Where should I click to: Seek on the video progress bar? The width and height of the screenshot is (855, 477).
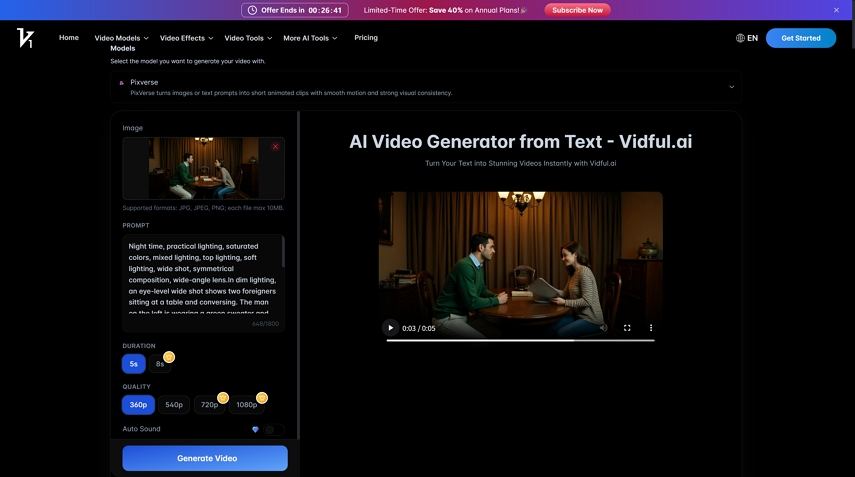coord(520,340)
